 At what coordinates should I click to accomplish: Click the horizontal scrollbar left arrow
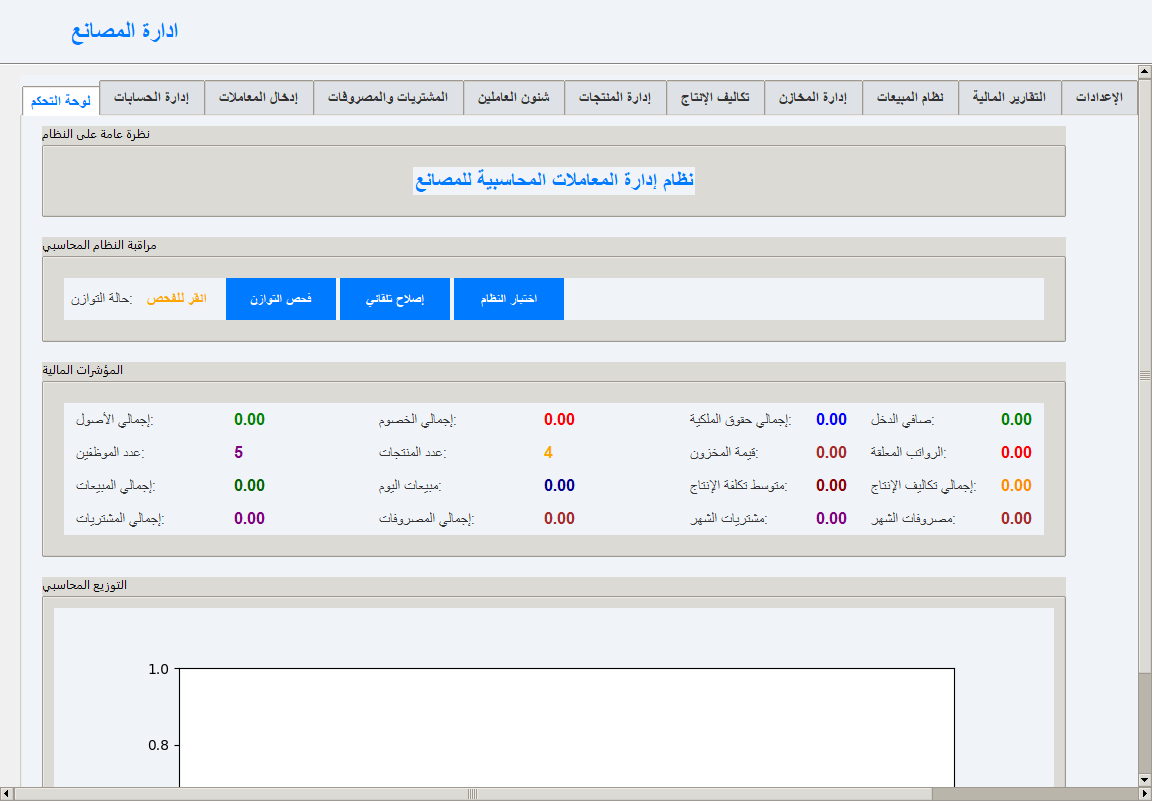(x=7, y=794)
